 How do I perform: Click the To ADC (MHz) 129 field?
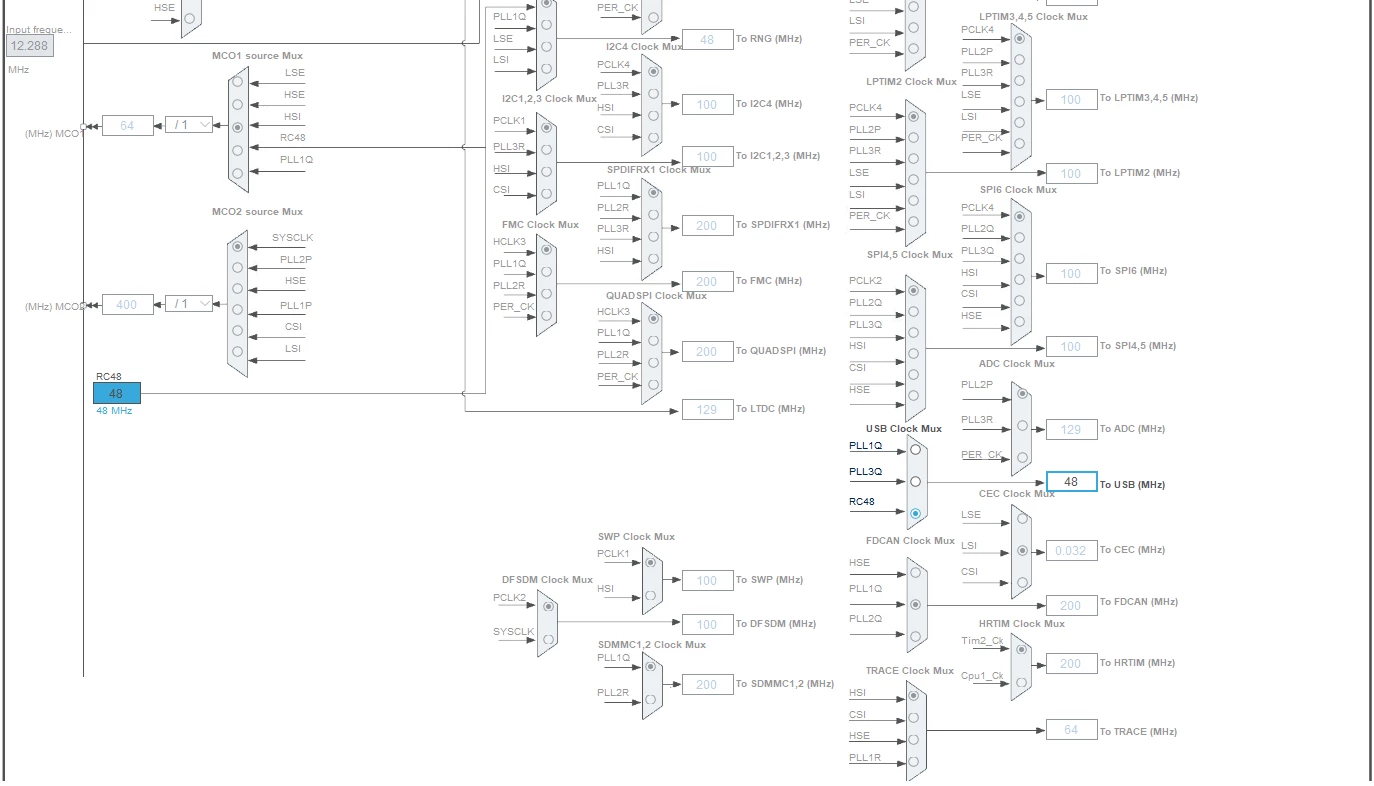[x=1072, y=430]
